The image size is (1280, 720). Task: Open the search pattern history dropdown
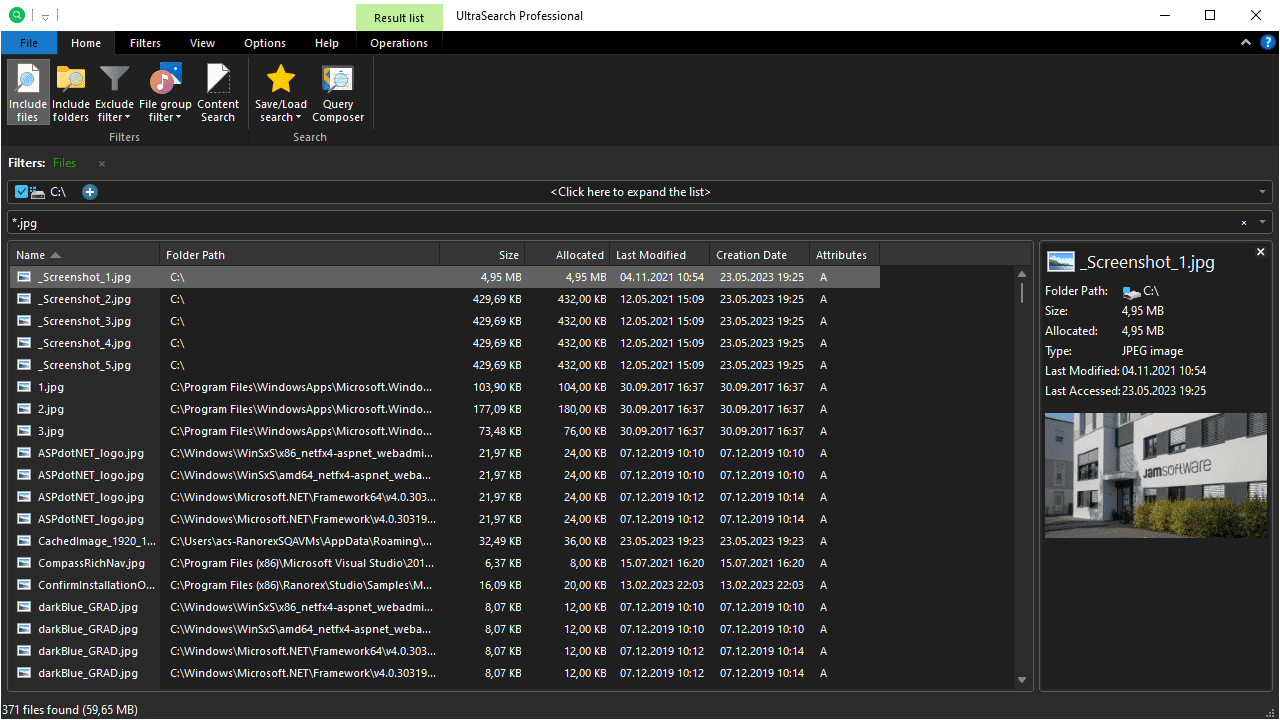[1264, 223]
